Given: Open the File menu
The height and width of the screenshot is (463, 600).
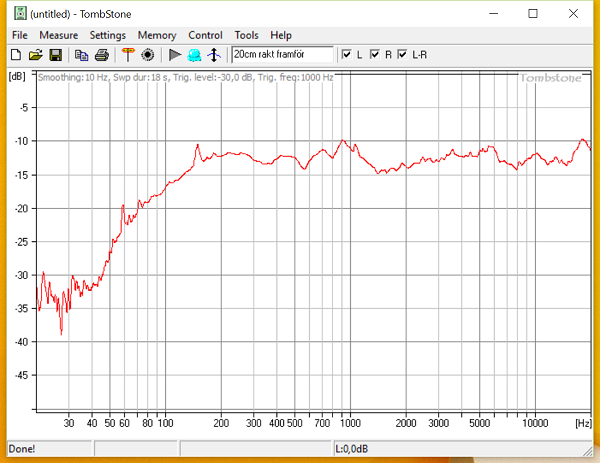Looking at the screenshot, I should (20, 35).
